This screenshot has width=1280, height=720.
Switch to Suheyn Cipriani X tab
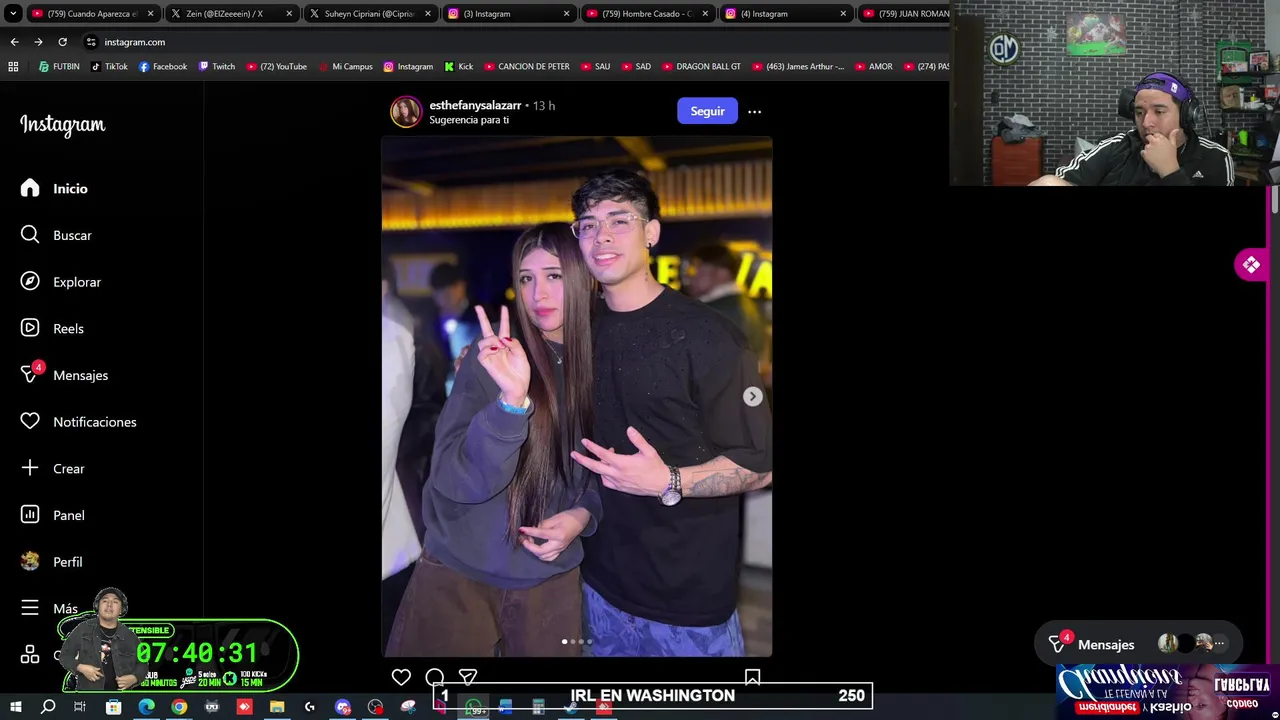pyautogui.click(x=370, y=14)
